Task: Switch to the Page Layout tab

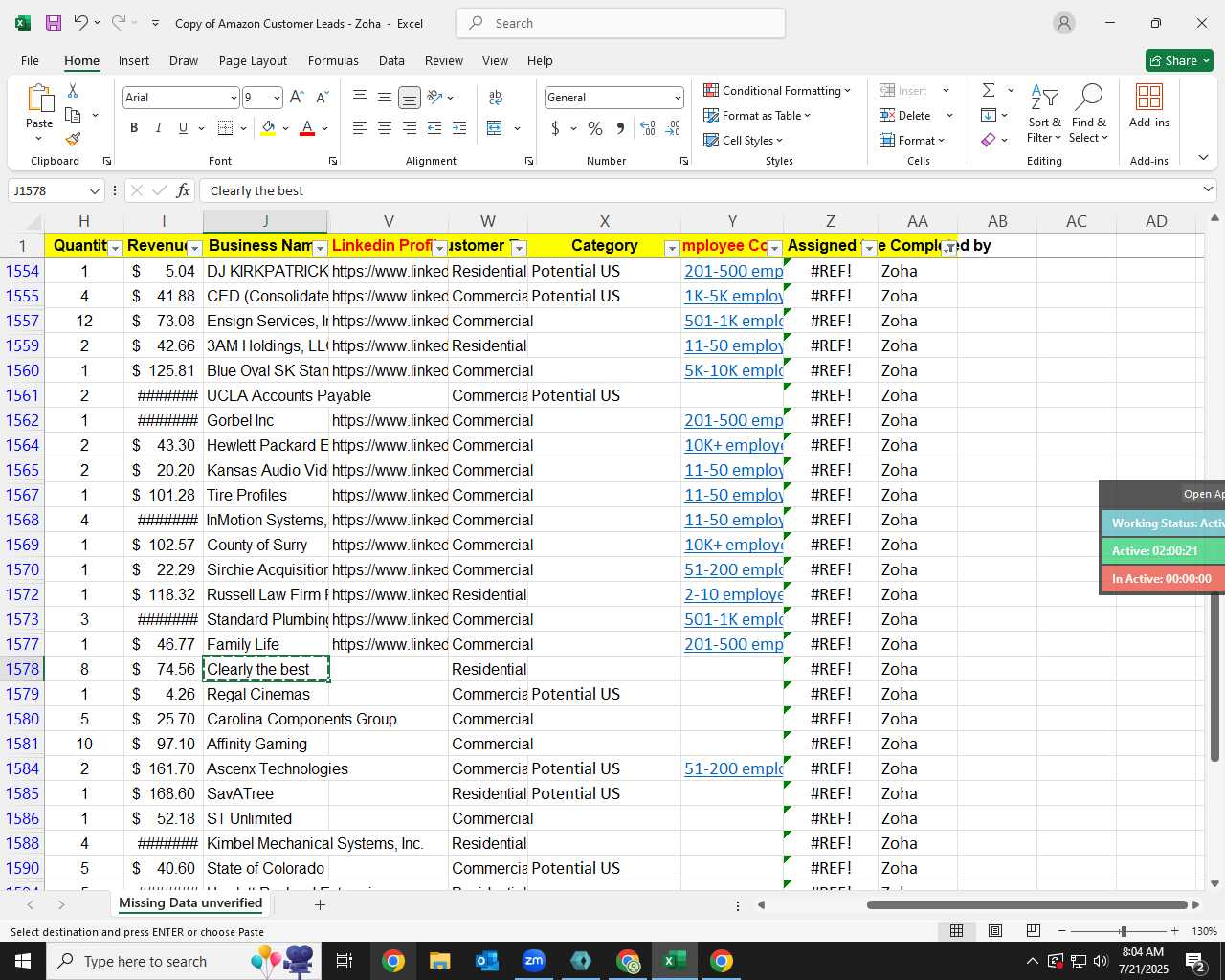Action: (x=253, y=60)
